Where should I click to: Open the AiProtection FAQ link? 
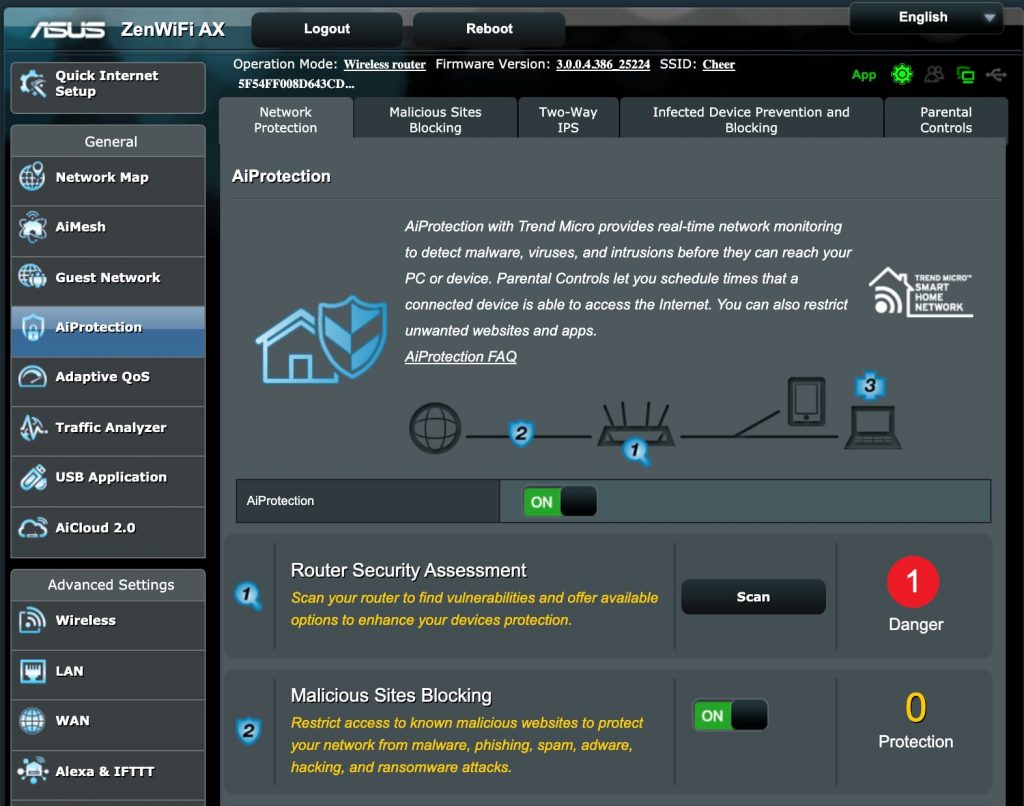(x=460, y=357)
